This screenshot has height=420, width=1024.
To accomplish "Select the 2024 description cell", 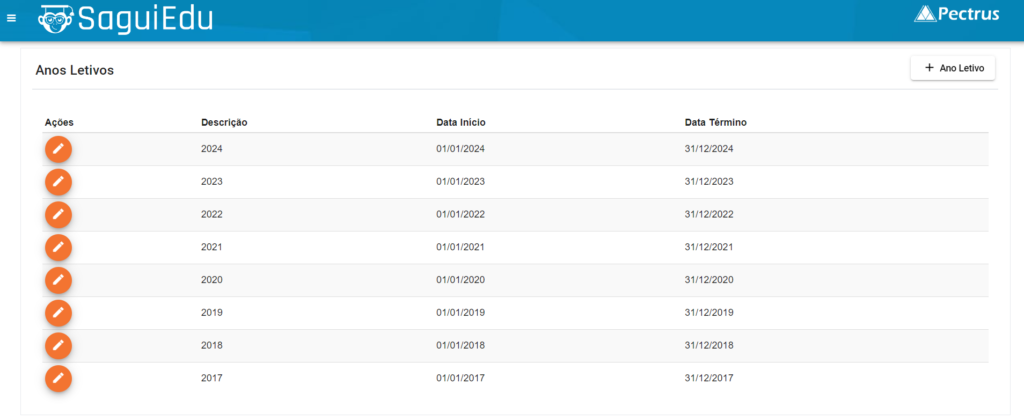I will point(212,149).
